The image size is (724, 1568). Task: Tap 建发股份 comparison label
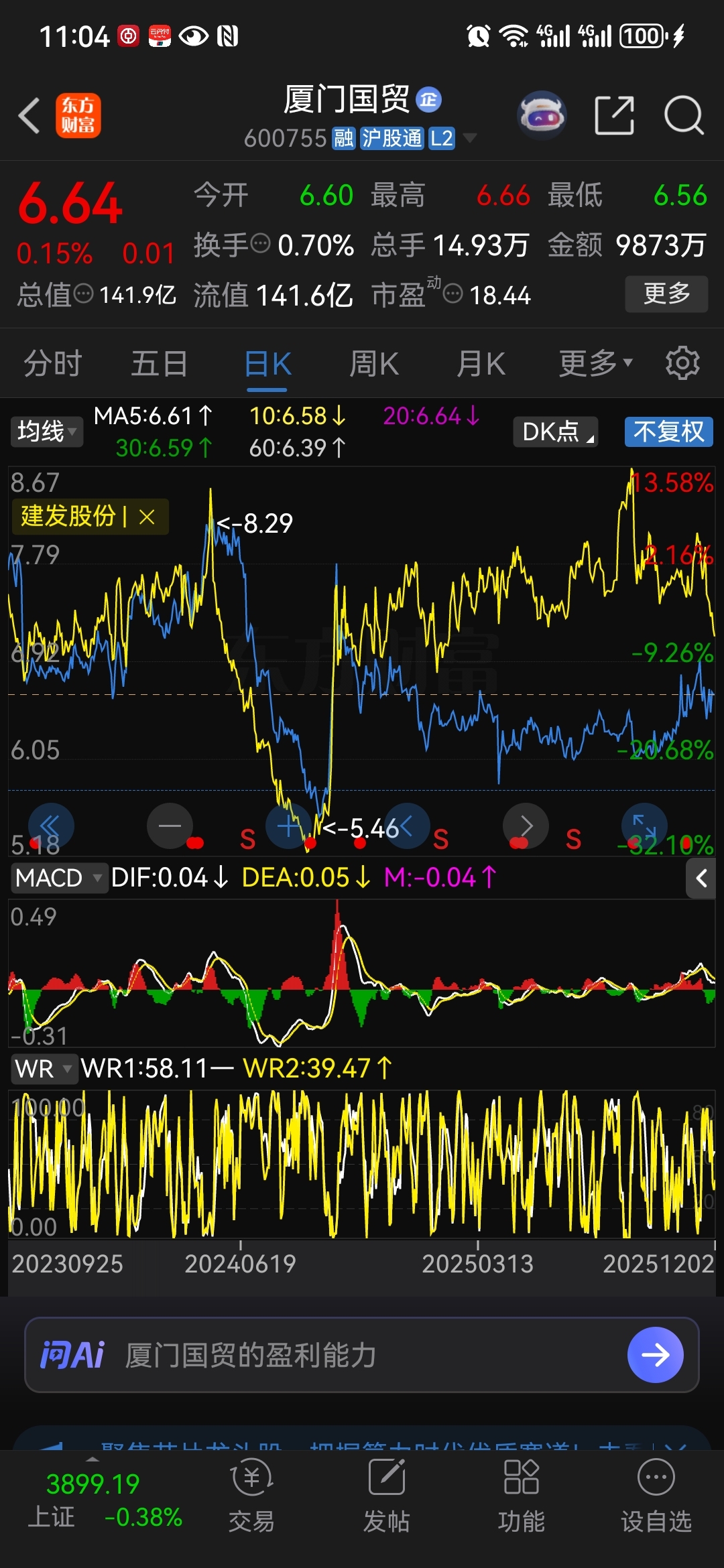[68, 517]
